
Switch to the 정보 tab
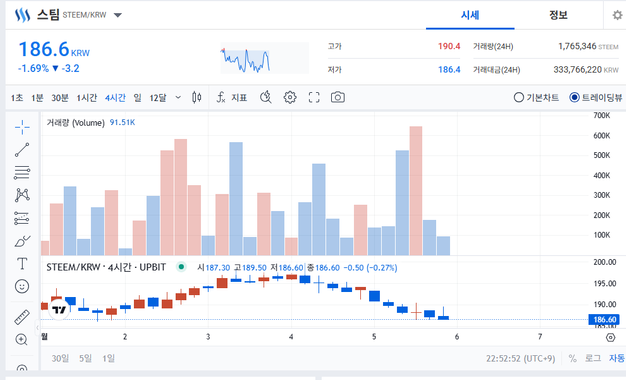558,15
